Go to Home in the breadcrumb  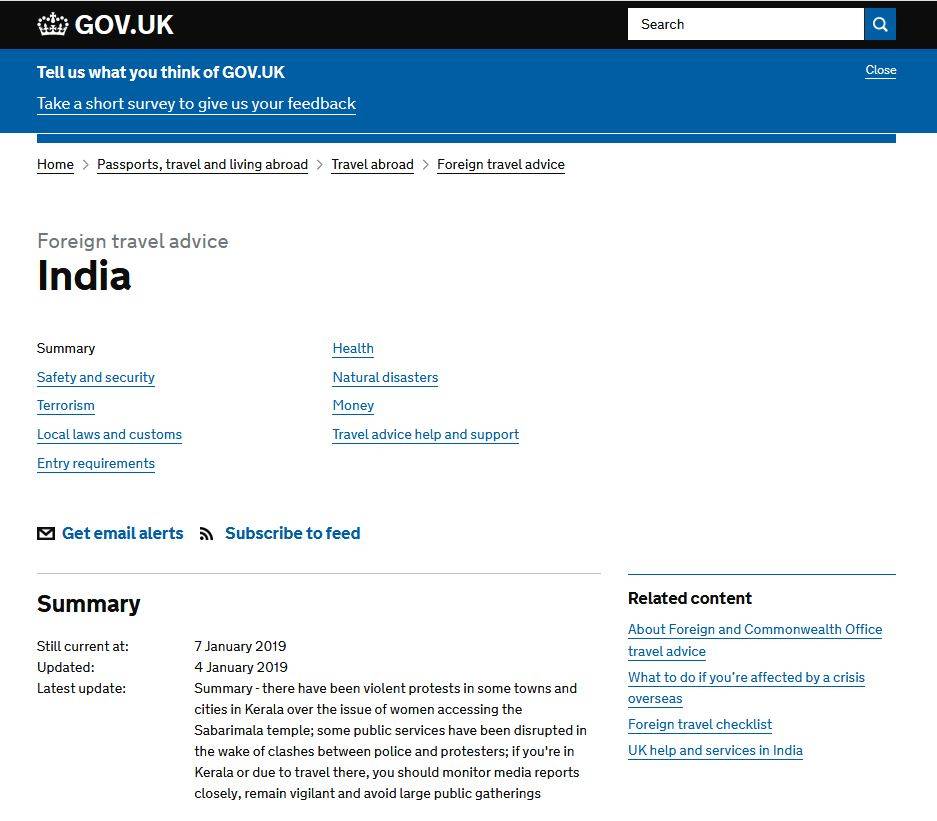point(55,165)
